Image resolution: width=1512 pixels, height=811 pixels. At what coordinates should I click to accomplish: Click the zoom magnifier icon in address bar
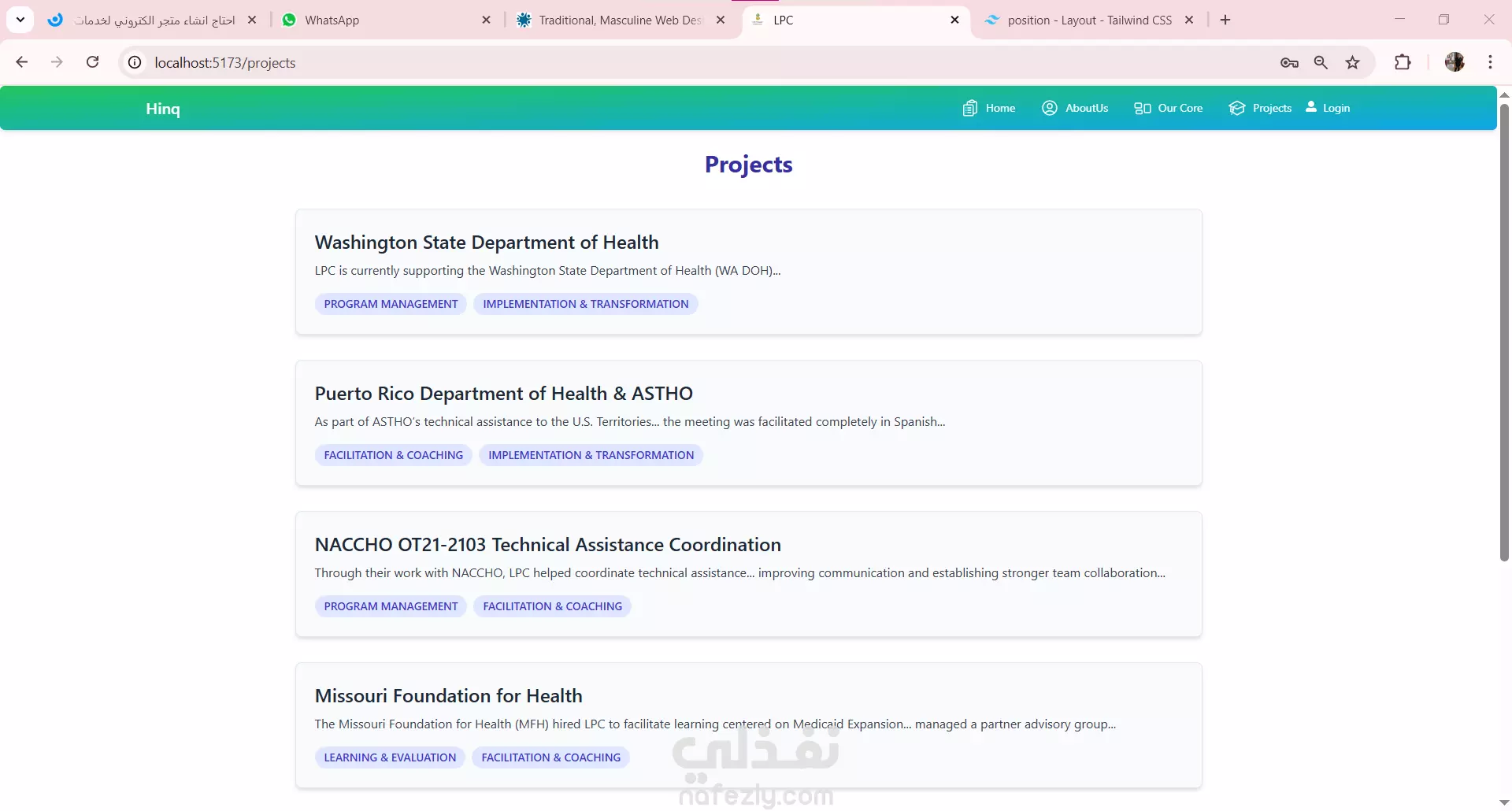[1321, 62]
